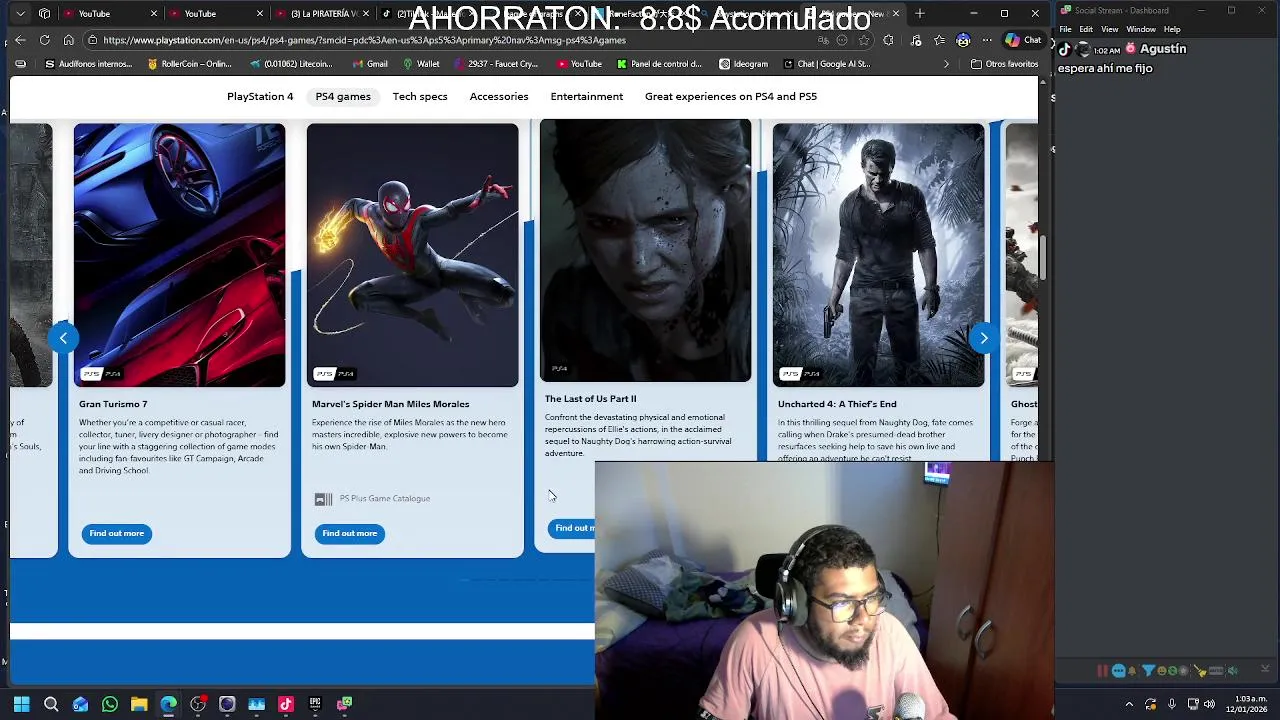Open File menu in Social Stream window
The height and width of the screenshot is (720, 1280).
pyautogui.click(x=1065, y=29)
